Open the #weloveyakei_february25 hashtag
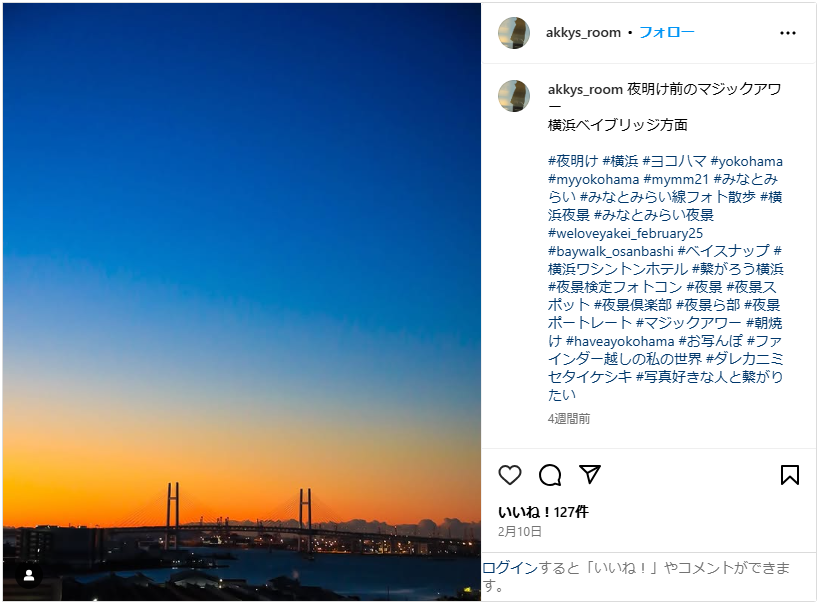The height and width of the screenshot is (606, 821). [x=626, y=233]
